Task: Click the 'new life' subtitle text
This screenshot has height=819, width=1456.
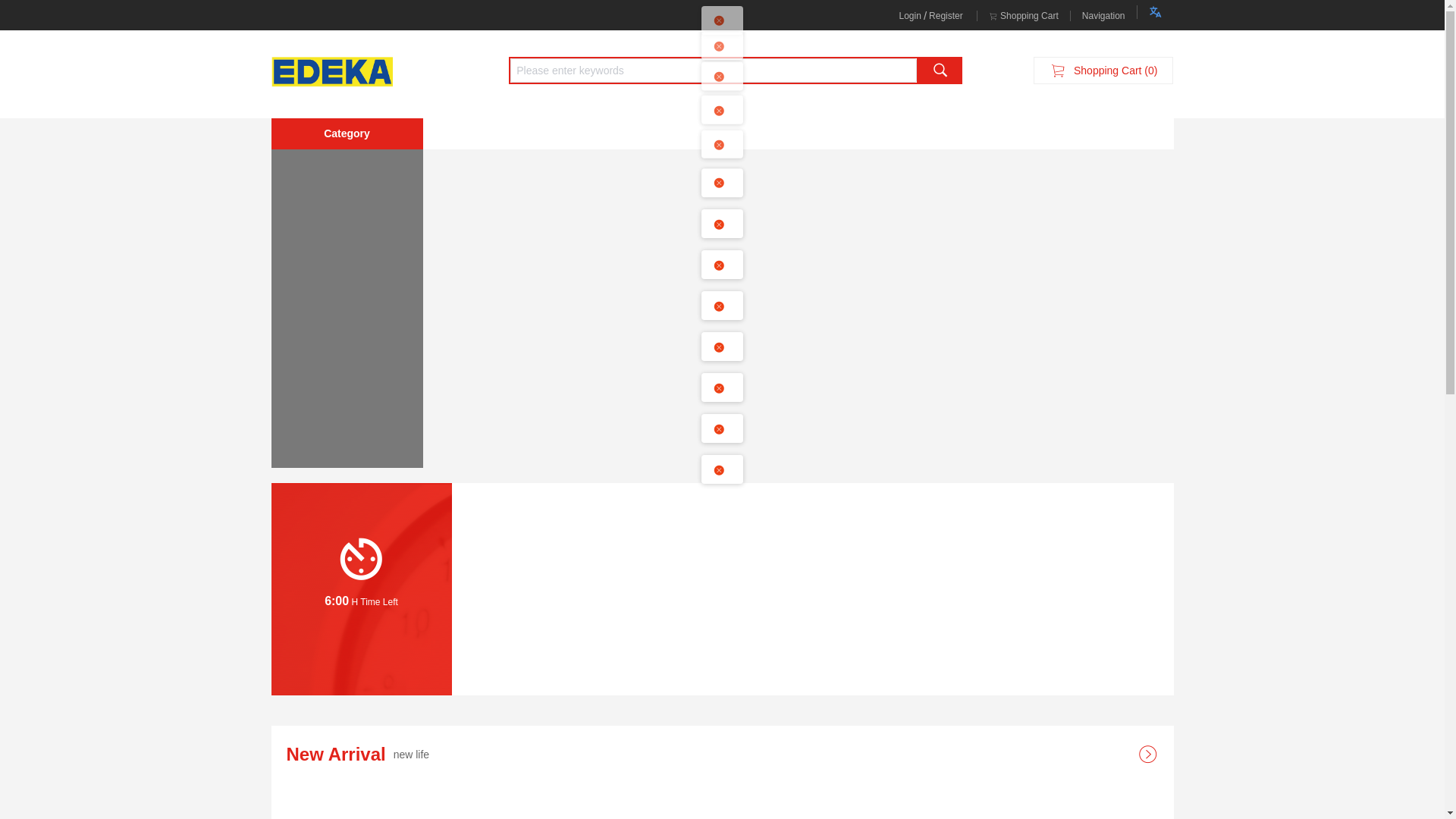Action: click(x=411, y=755)
